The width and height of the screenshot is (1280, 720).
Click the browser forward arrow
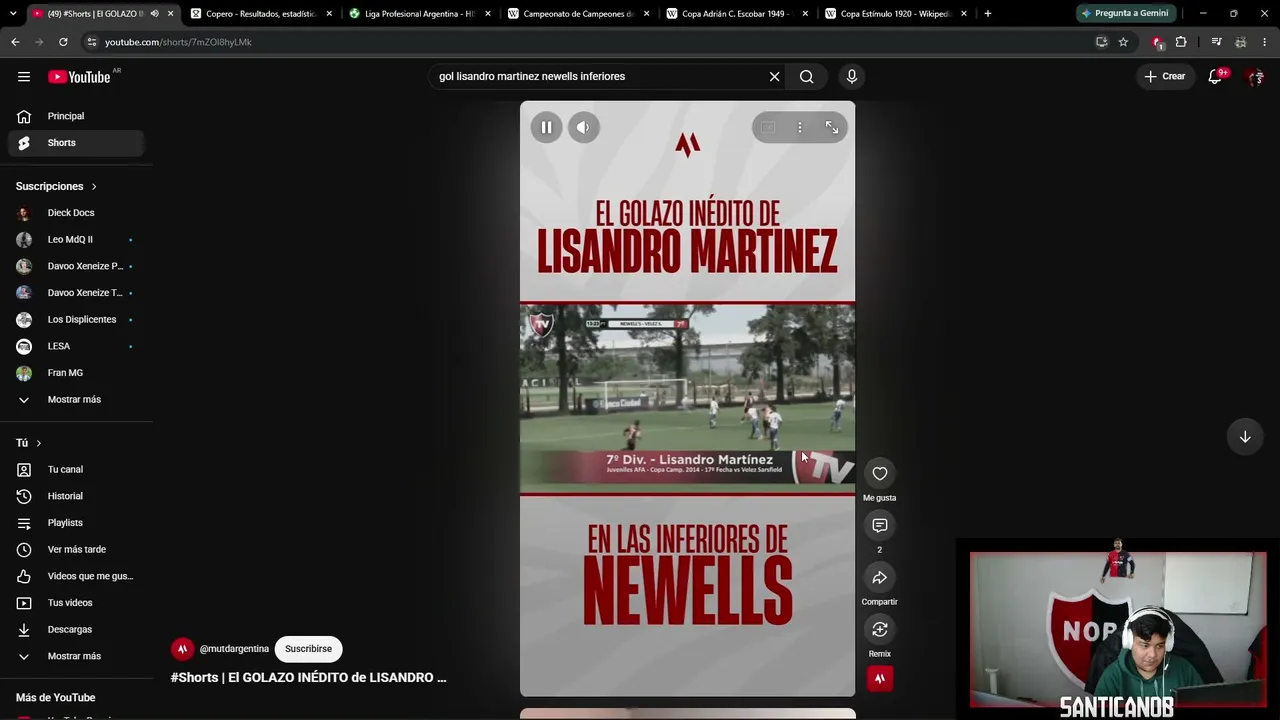click(x=39, y=42)
